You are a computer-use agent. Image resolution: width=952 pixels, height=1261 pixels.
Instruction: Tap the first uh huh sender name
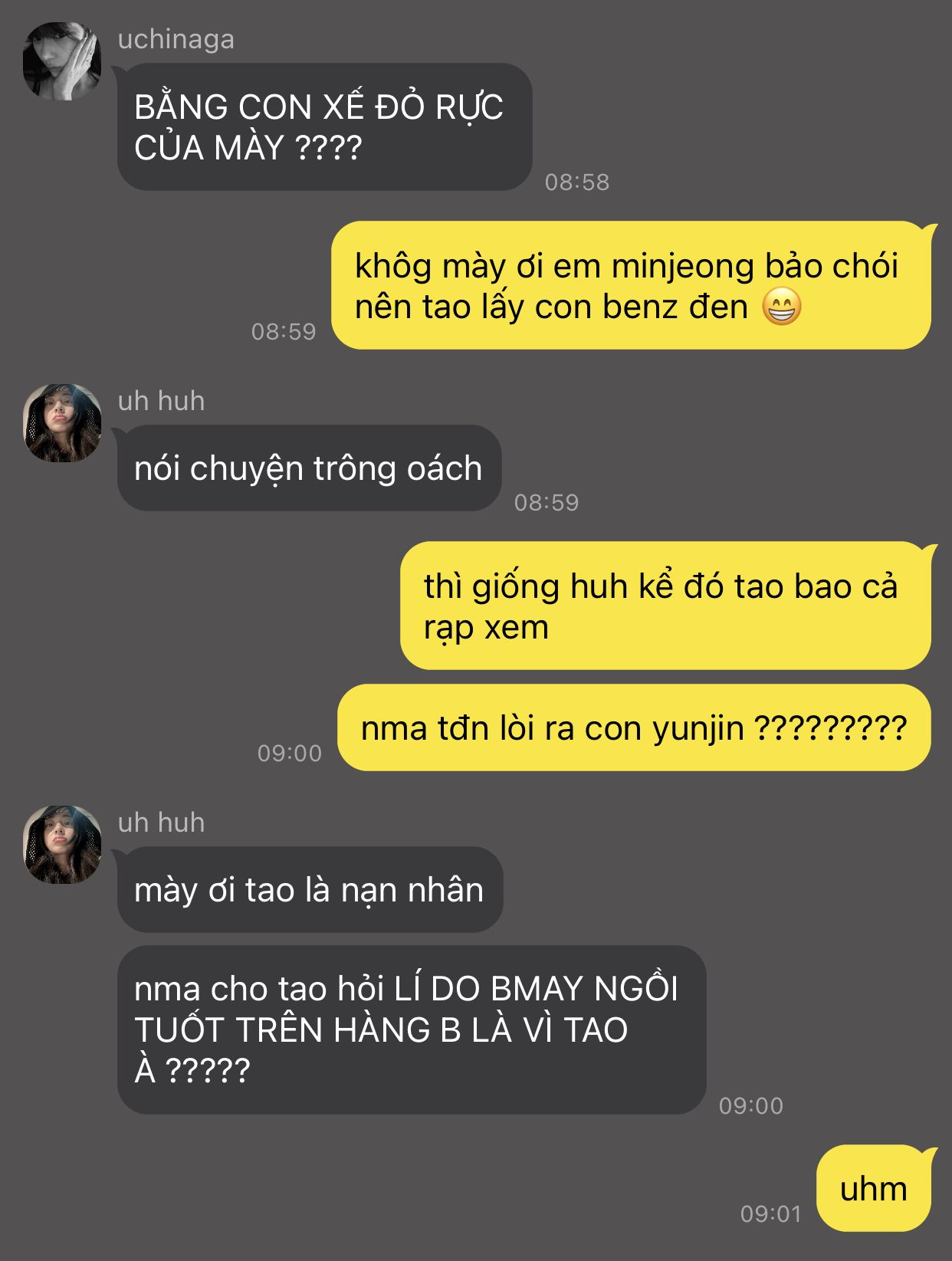(161, 401)
